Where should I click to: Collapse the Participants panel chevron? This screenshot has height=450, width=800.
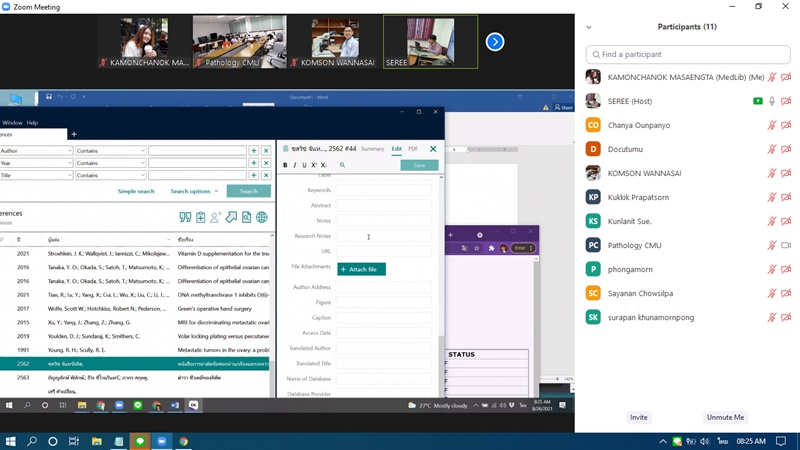click(589, 27)
